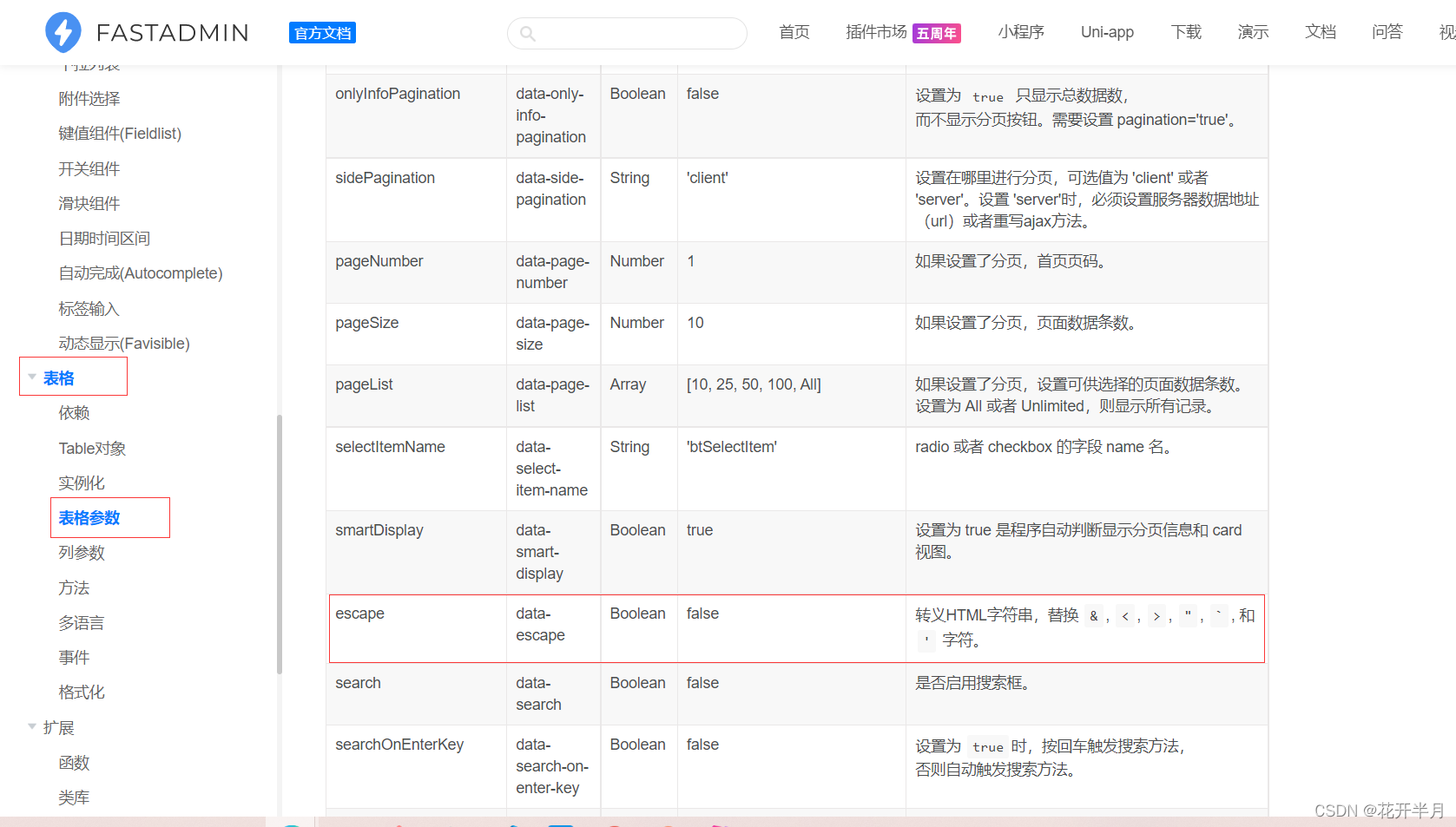Click the search input field
This screenshot has height=827, width=1456.
(x=627, y=33)
